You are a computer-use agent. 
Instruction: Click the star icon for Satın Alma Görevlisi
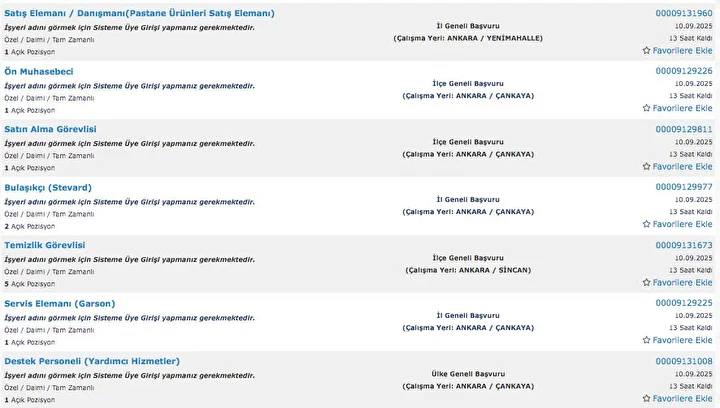tap(647, 166)
